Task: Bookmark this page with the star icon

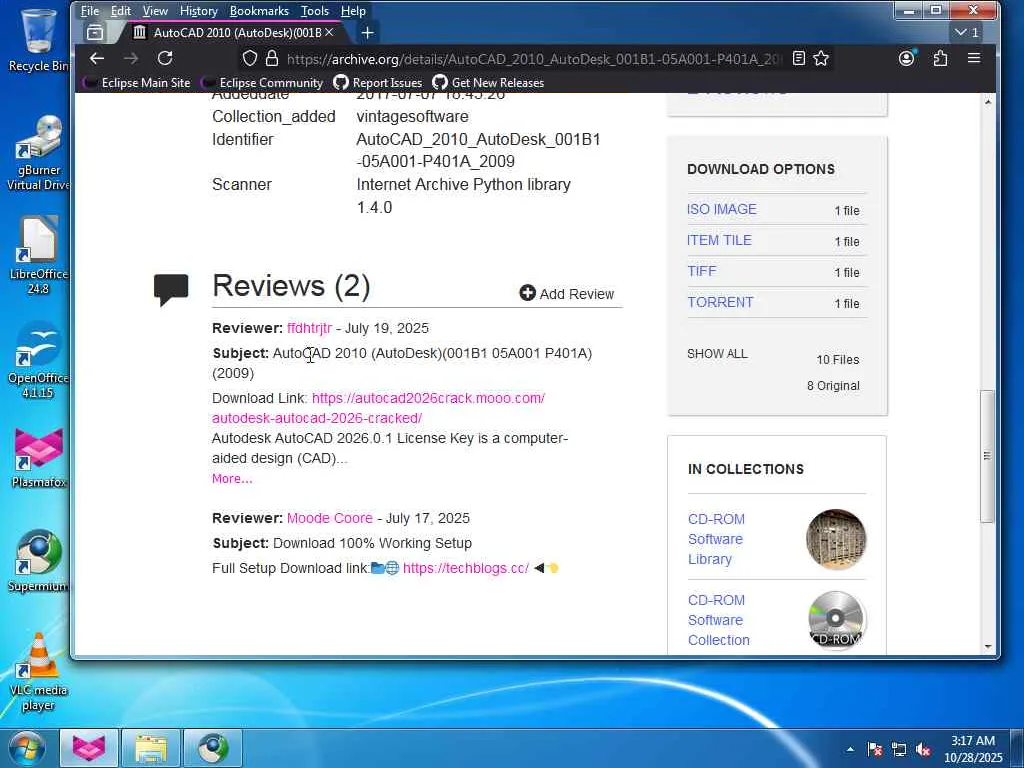Action: 821,59
